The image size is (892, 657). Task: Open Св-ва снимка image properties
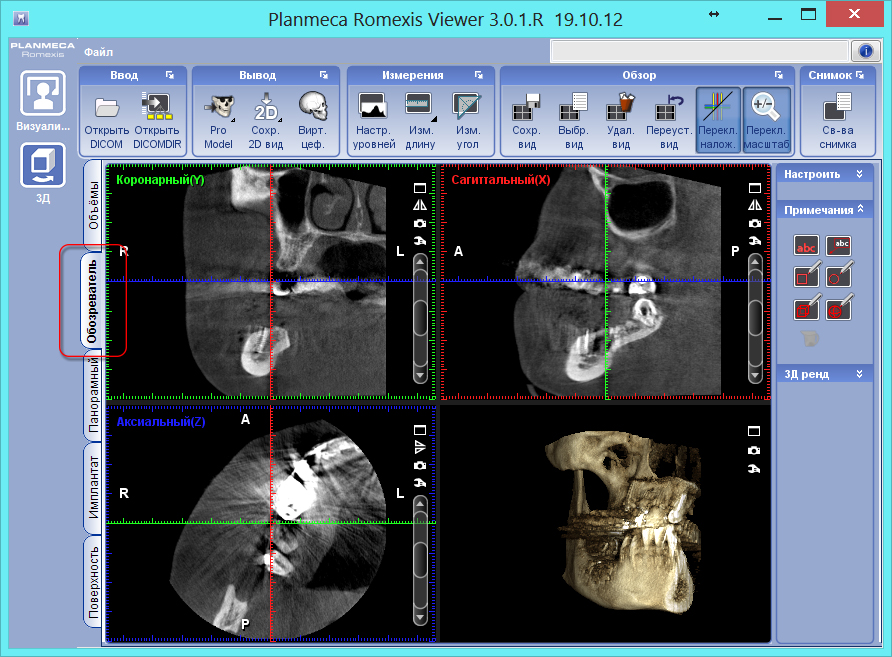[x=837, y=121]
